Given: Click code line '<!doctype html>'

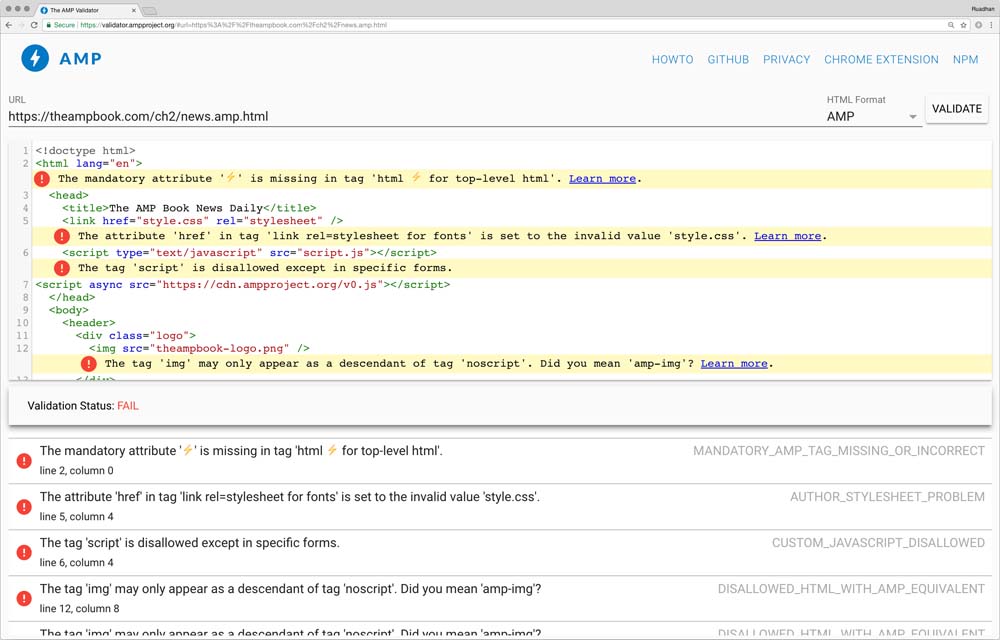Looking at the screenshot, I should (x=85, y=150).
